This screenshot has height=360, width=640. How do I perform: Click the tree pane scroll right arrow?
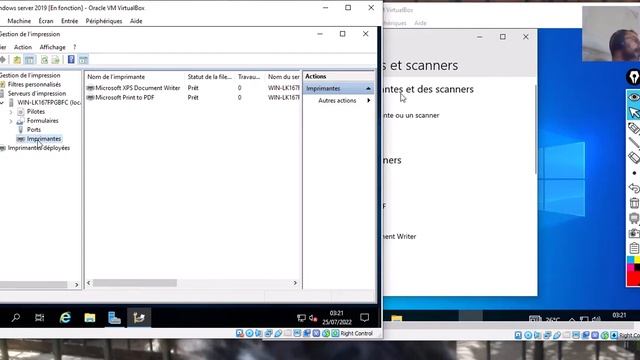[x=76, y=284]
